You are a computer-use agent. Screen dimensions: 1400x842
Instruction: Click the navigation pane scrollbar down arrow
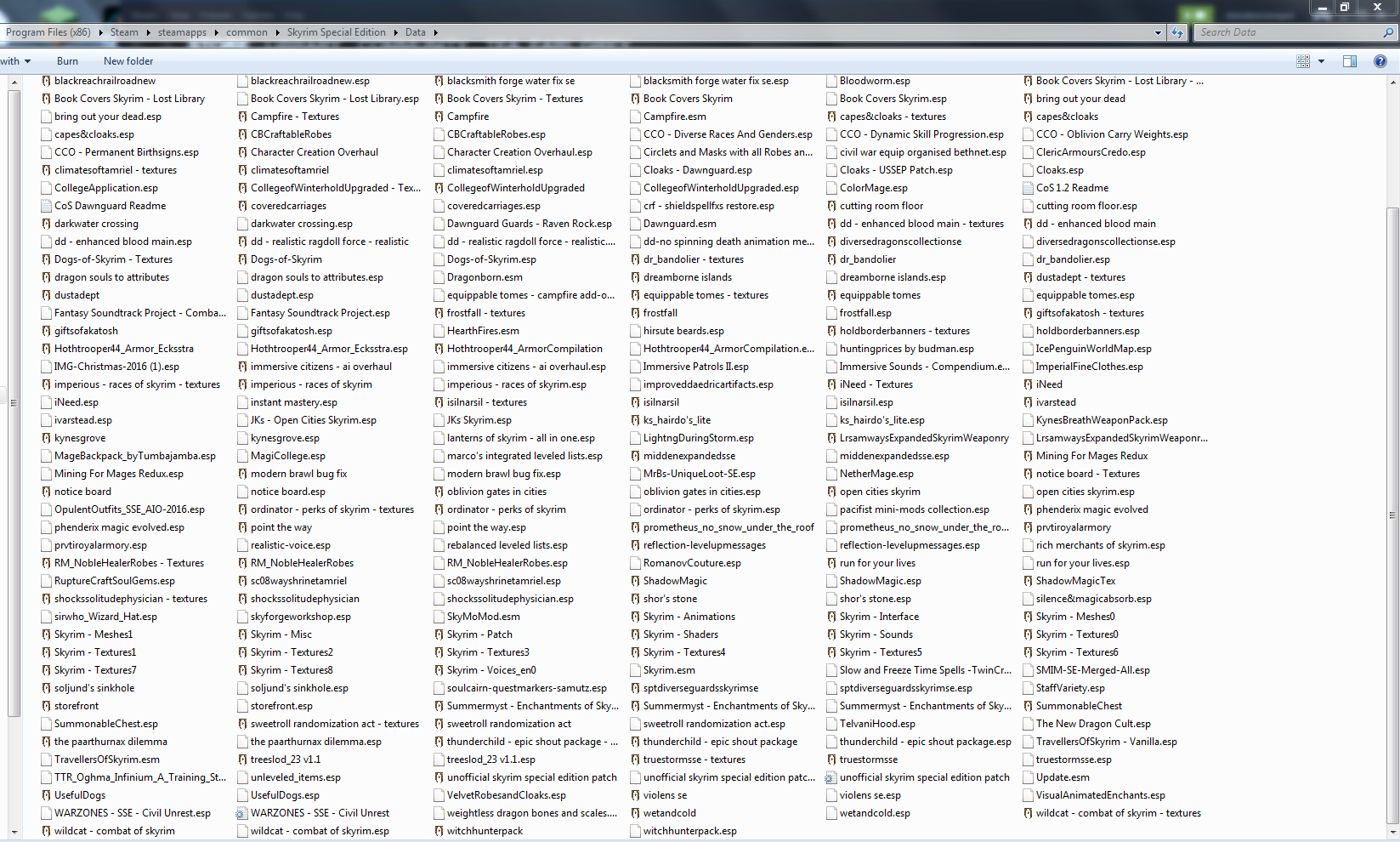(14, 832)
